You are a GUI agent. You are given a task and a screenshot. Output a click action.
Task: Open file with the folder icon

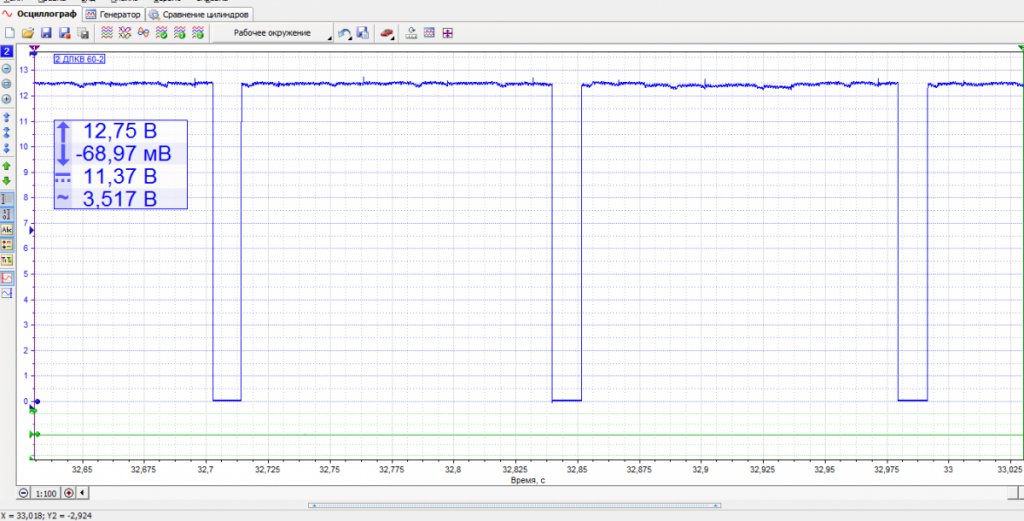point(27,33)
